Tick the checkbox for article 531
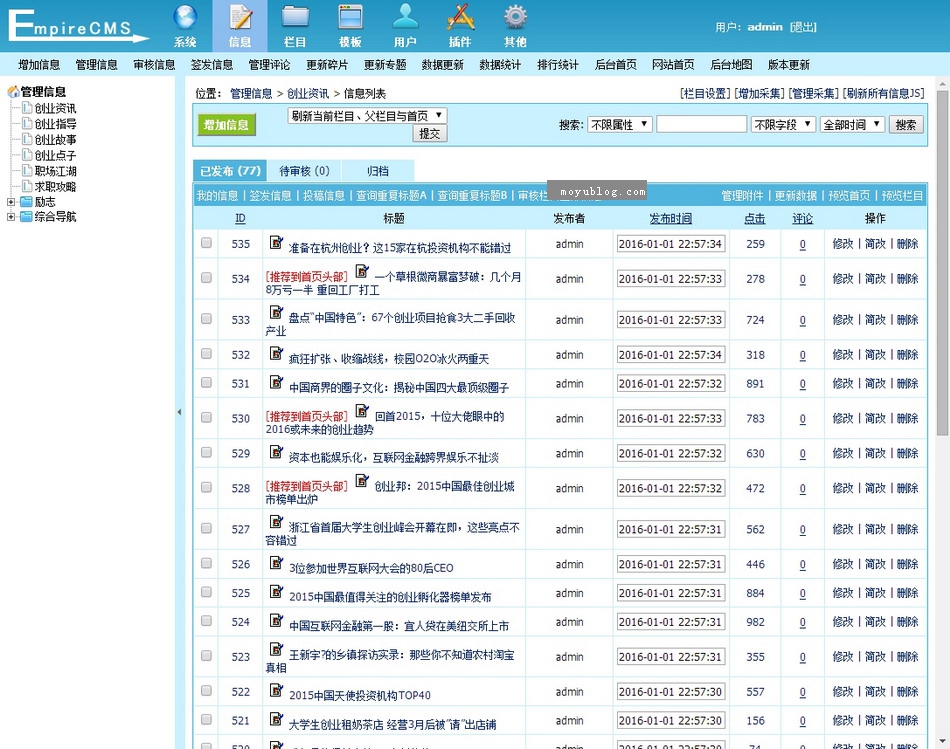The image size is (950, 749). tap(207, 382)
